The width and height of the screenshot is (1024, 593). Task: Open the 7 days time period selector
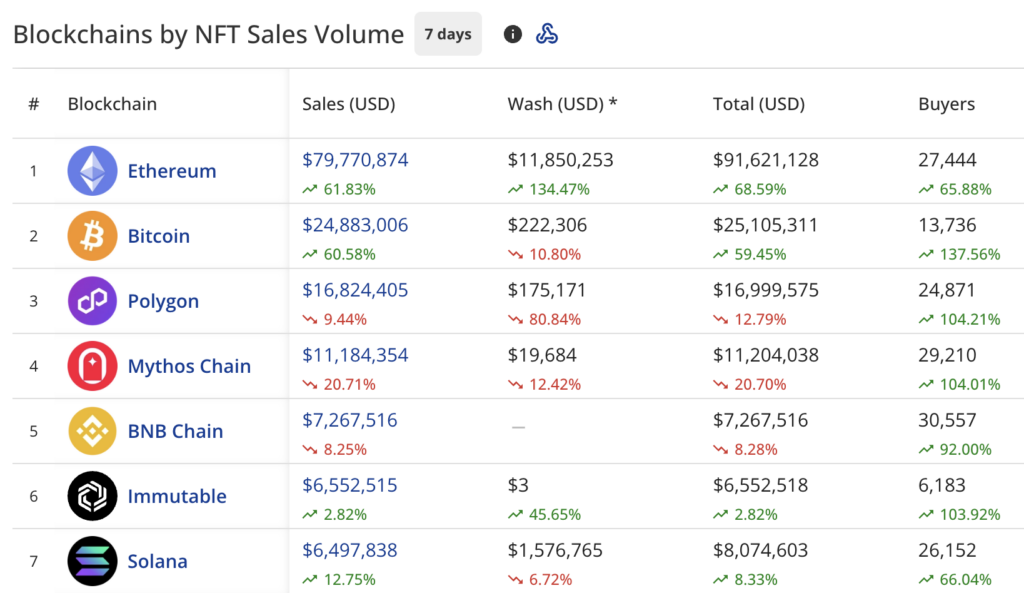[447, 33]
